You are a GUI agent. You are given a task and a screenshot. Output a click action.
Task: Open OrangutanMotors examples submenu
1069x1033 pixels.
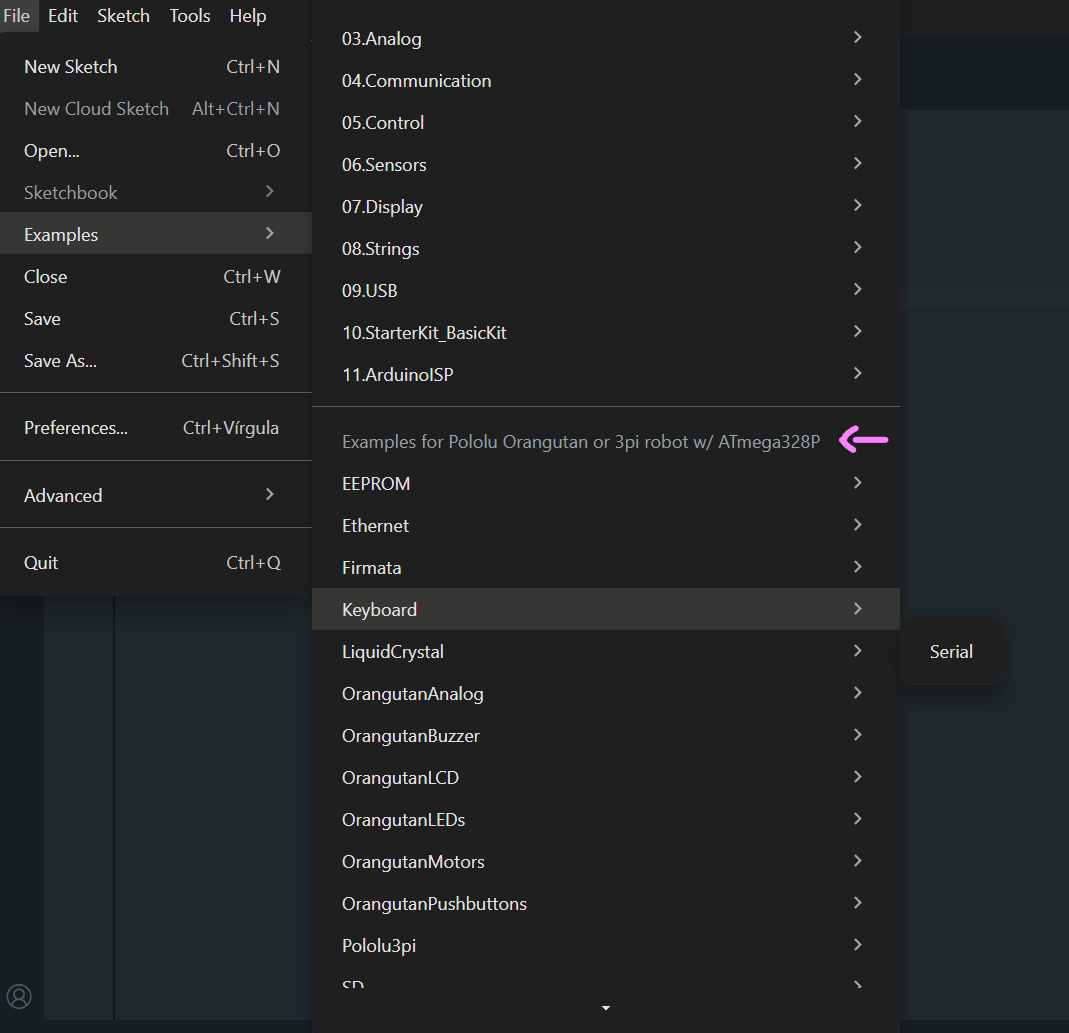(x=605, y=862)
